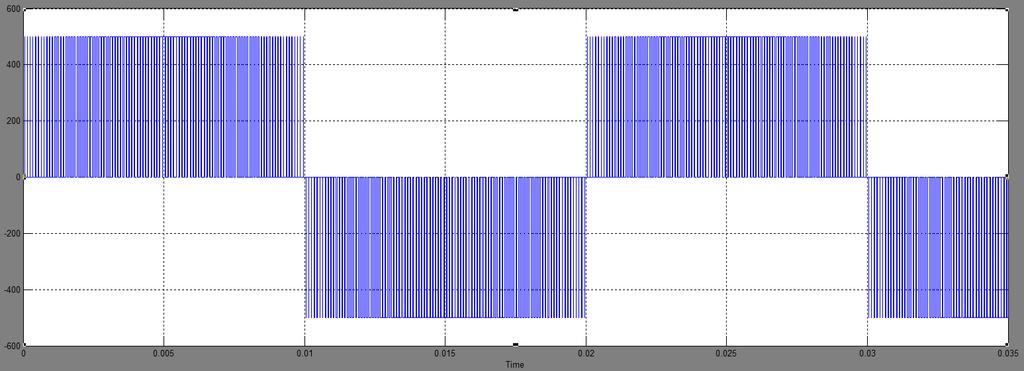This screenshot has width=1024, height=371.
Task: Click the 0.015 x-axis tick label
Action: click(445, 353)
